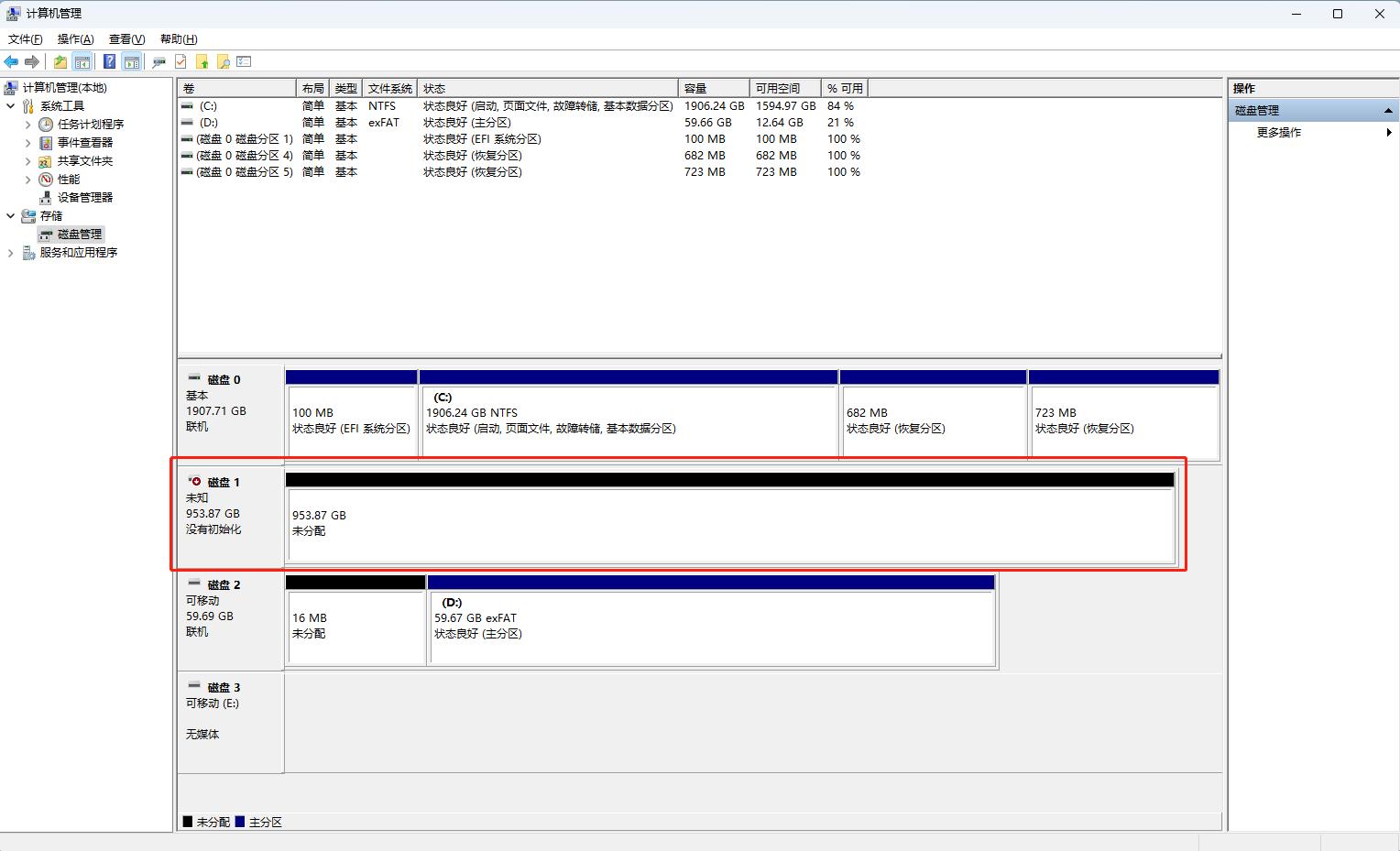This screenshot has width=1400, height=851.
Task: Open the 查看(V) menu
Action: (x=126, y=38)
